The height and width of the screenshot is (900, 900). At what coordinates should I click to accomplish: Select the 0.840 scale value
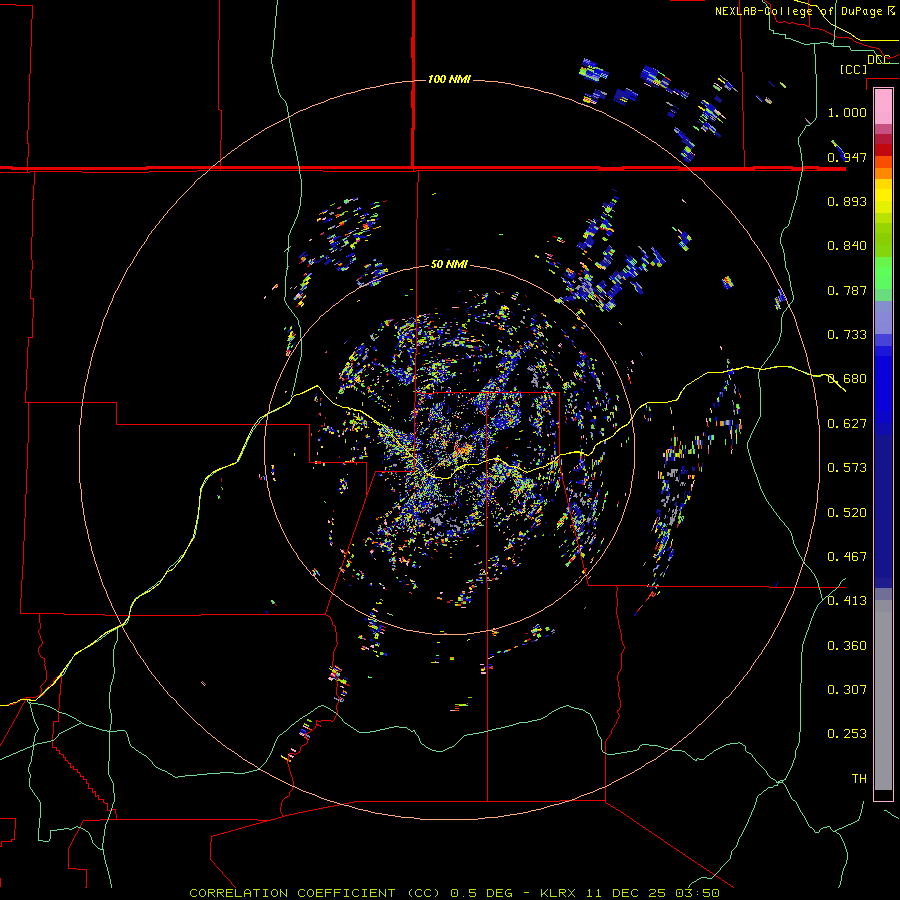click(x=847, y=246)
